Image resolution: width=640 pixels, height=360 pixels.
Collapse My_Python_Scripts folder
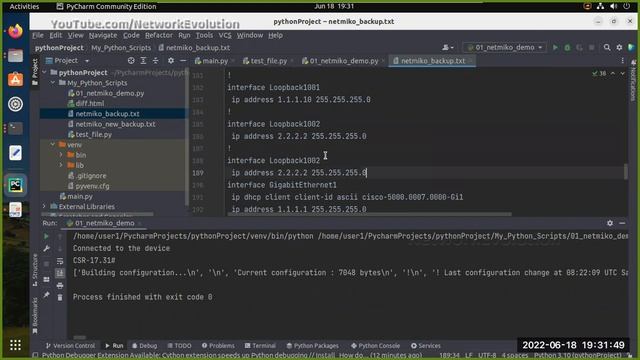pos(53,83)
